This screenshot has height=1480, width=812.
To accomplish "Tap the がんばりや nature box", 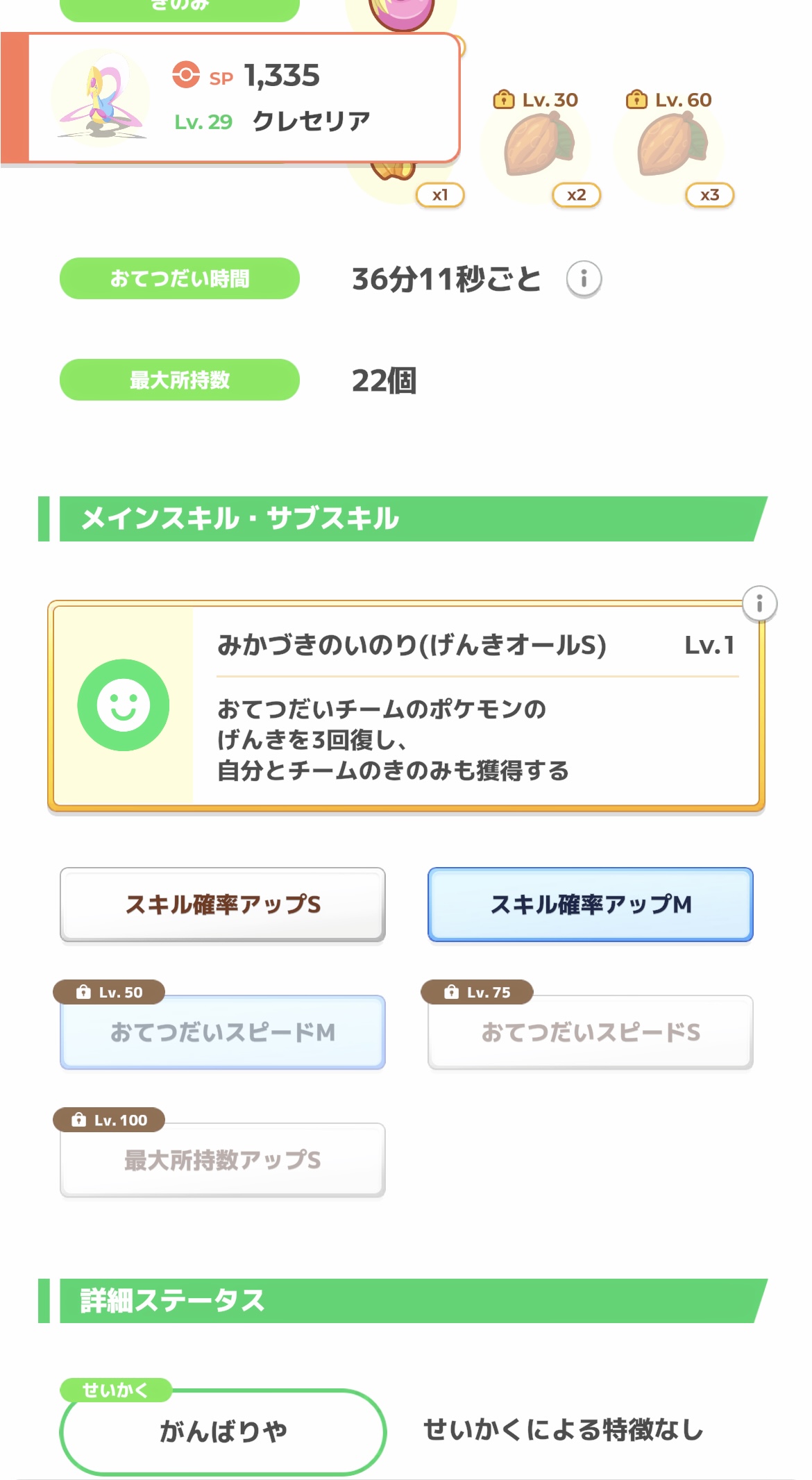I will [223, 1431].
